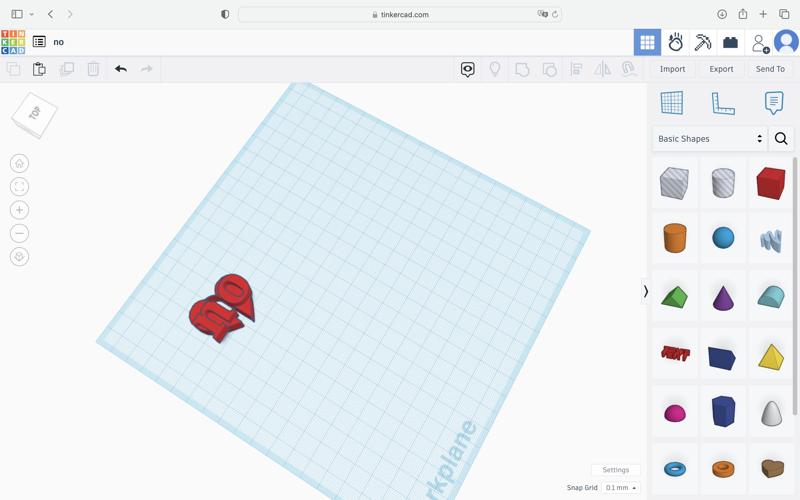Select the Workplane tool
Screen dimensions: 800x500
[672, 103]
